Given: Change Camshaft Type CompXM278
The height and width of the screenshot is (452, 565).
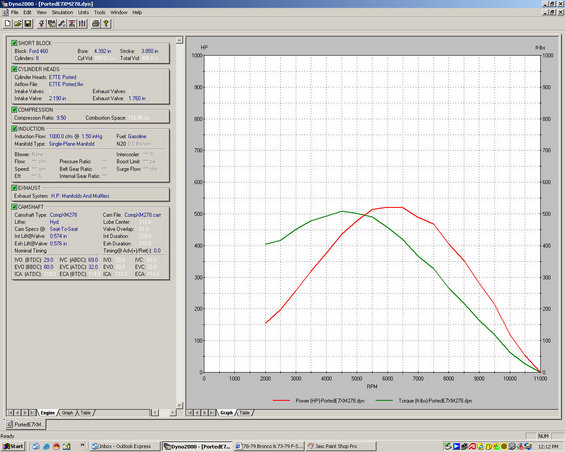Looking at the screenshot, I should coord(63,215).
